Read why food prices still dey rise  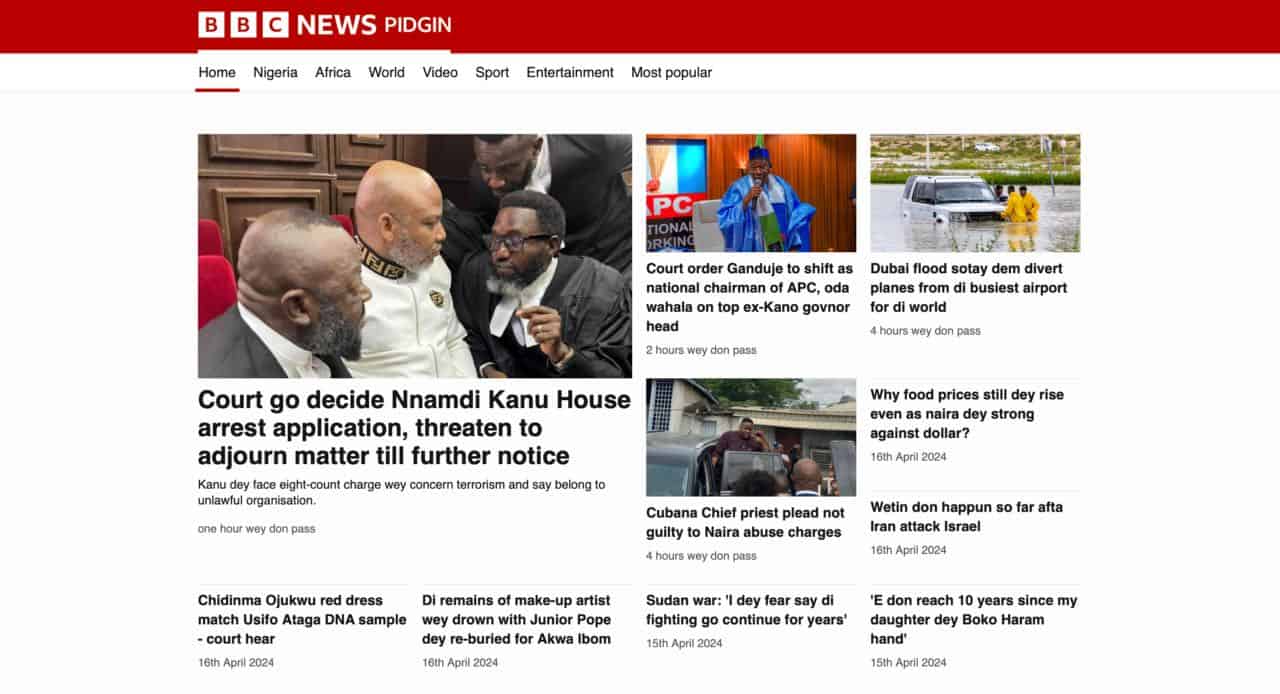[967, 414]
